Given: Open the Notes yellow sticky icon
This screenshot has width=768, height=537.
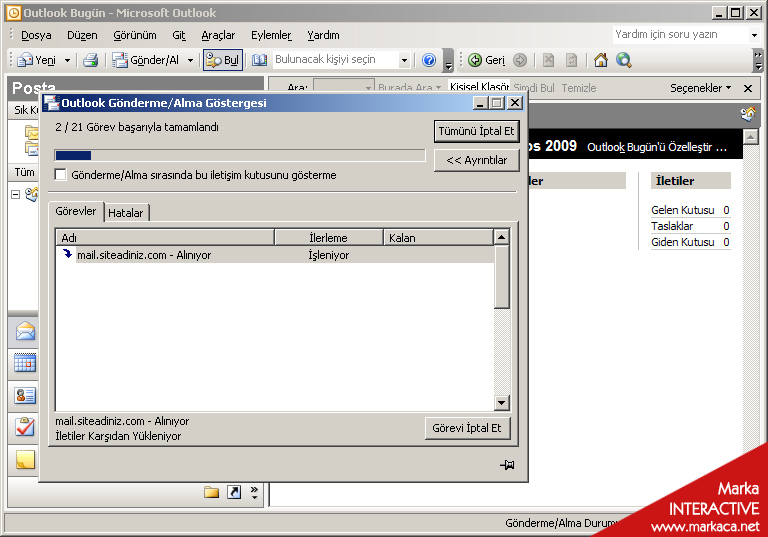Looking at the screenshot, I should point(25,459).
